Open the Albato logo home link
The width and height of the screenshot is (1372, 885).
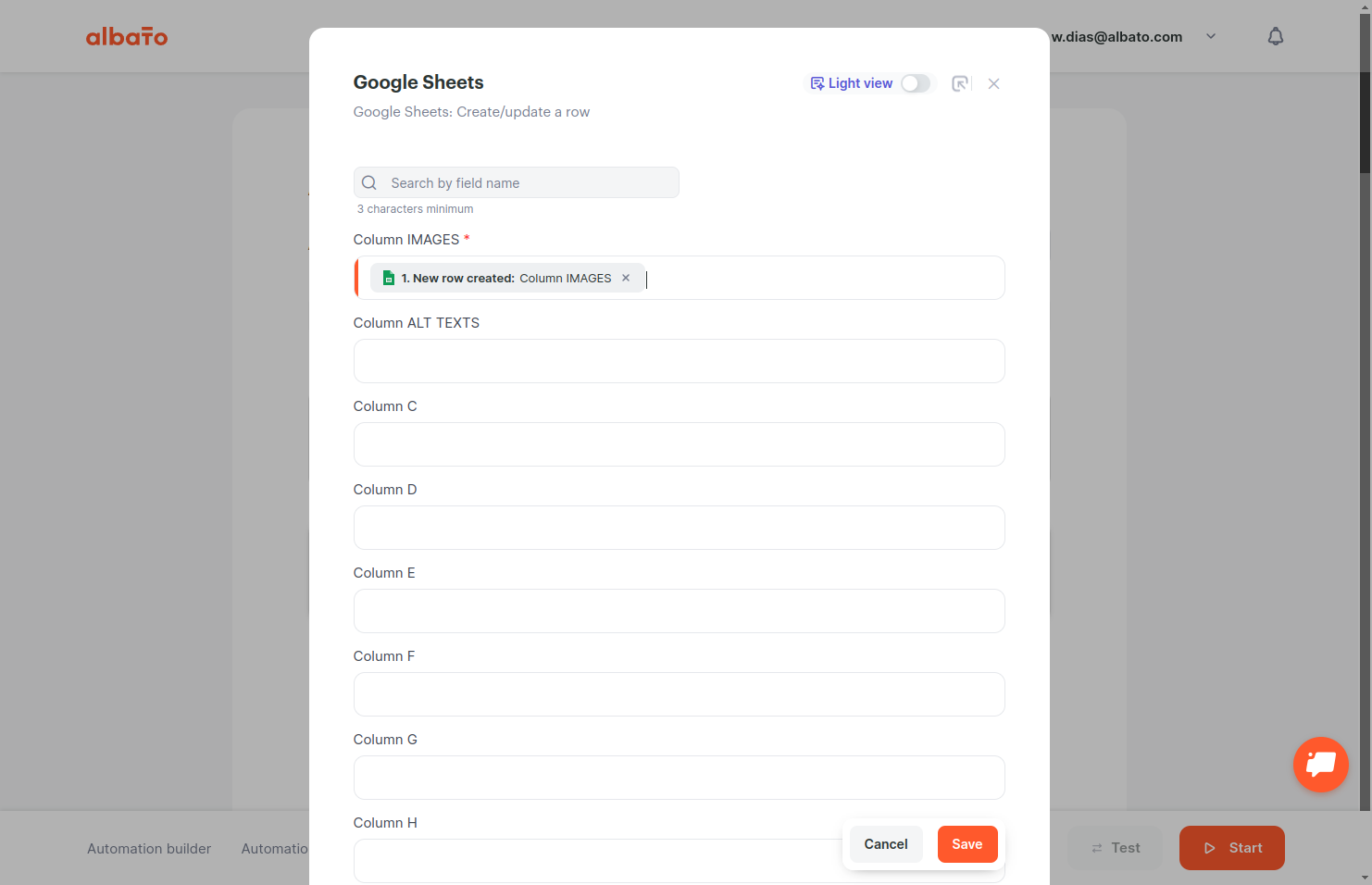(x=127, y=36)
